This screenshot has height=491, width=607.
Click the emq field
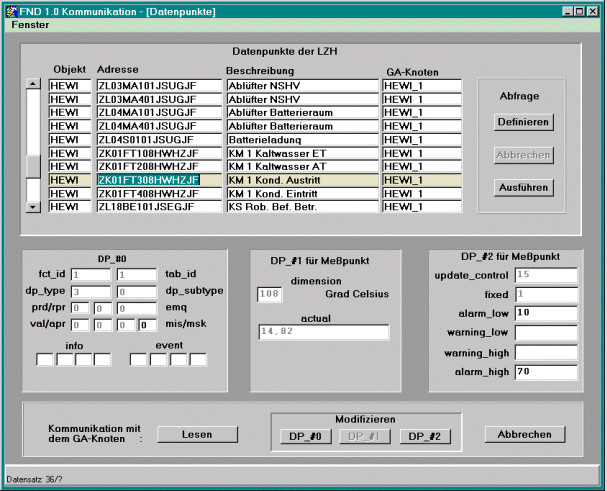point(137,309)
